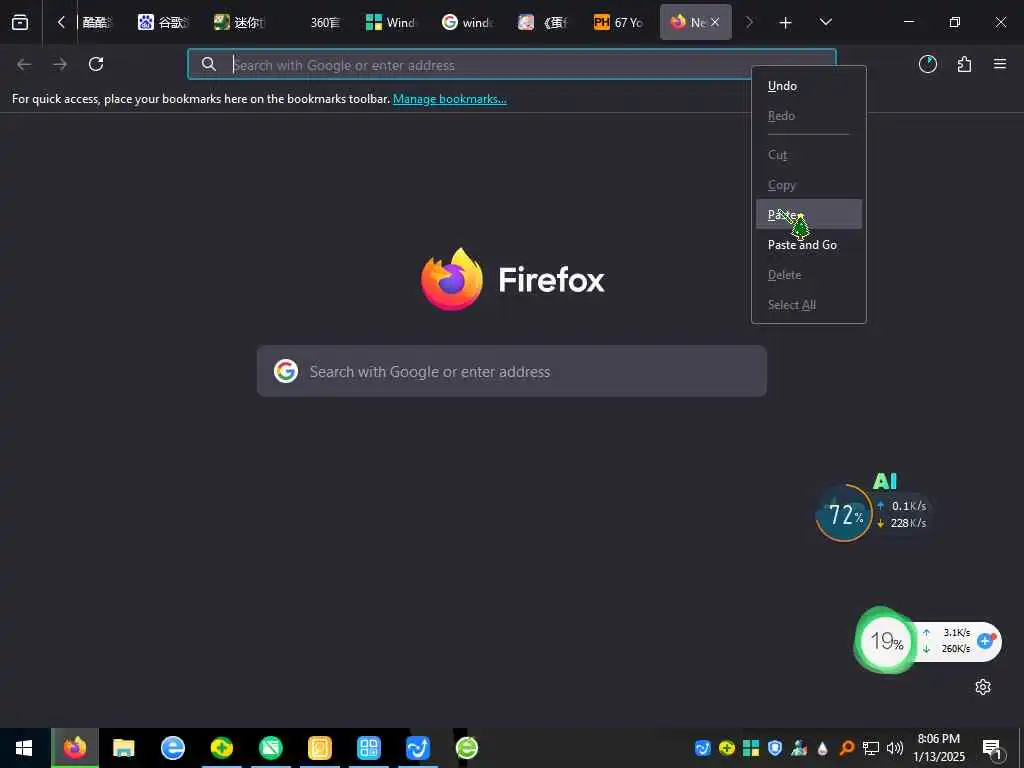
Task: Open Internet Explorer from the taskbar
Action: pyautogui.click(x=172, y=748)
